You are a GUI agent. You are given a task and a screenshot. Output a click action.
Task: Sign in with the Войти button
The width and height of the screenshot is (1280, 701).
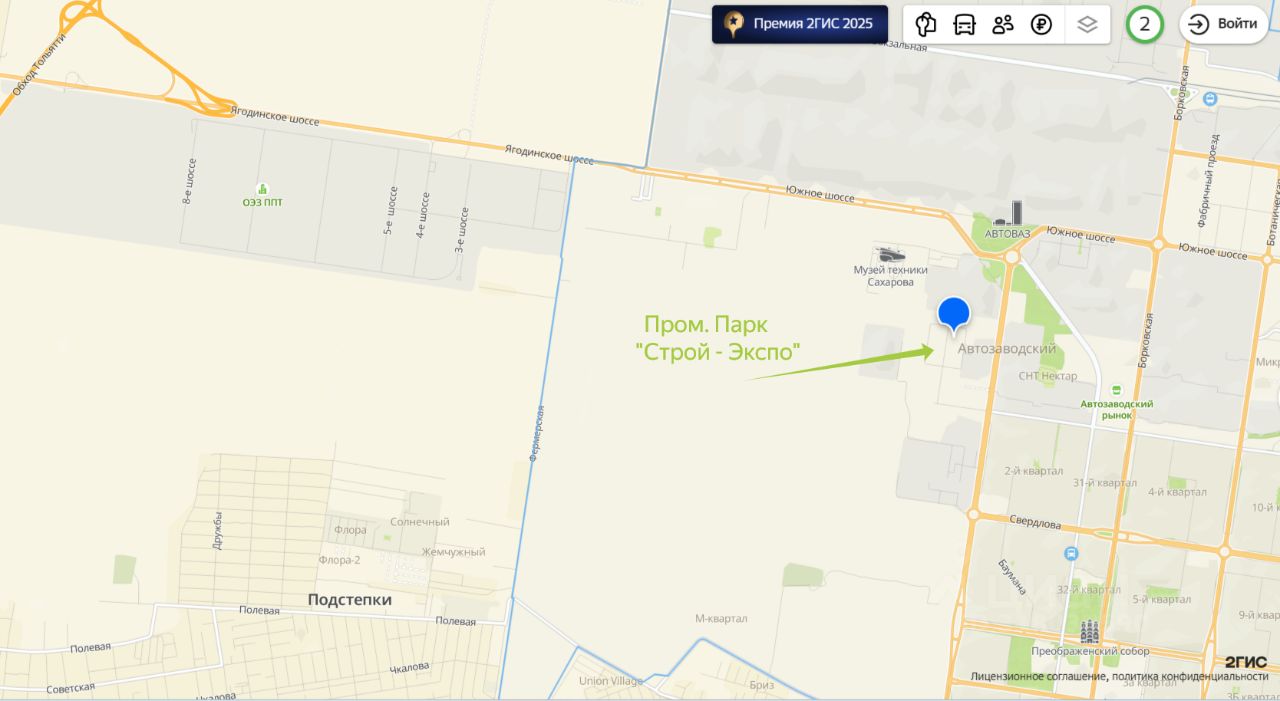[1224, 25]
